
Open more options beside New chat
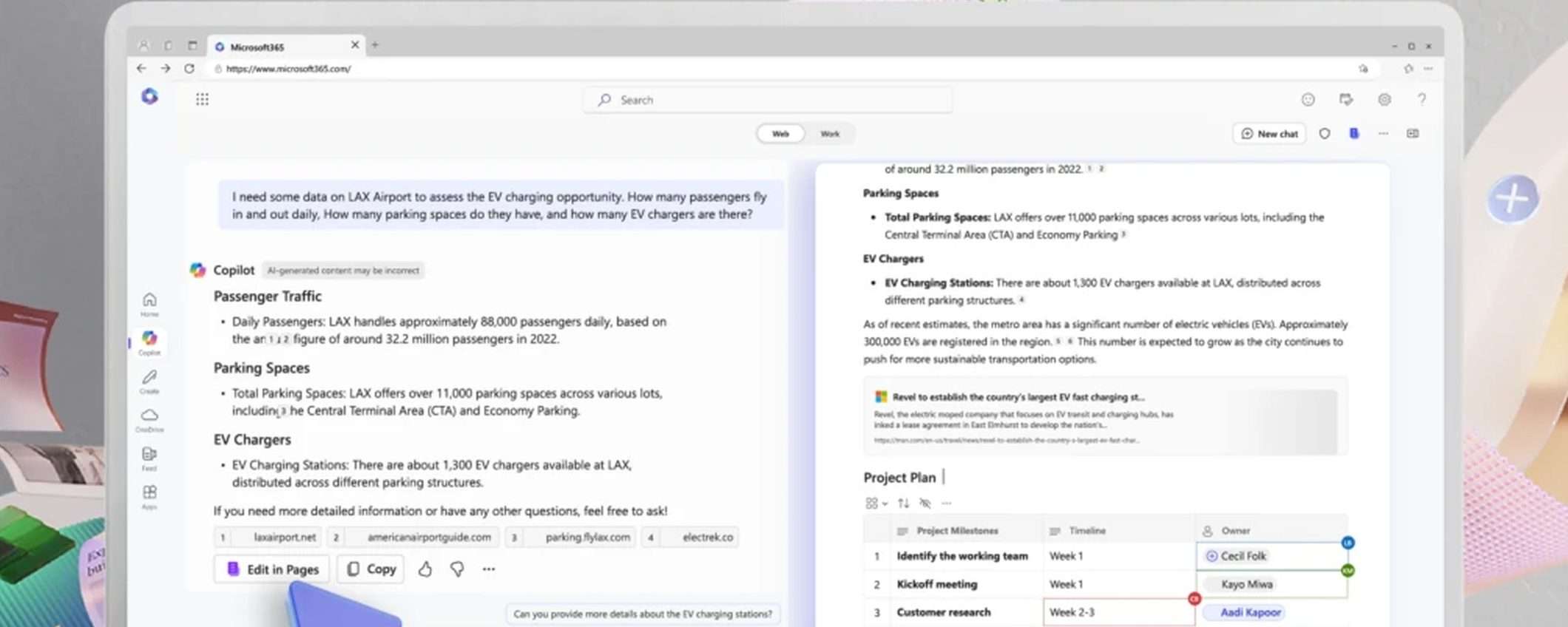(1383, 134)
